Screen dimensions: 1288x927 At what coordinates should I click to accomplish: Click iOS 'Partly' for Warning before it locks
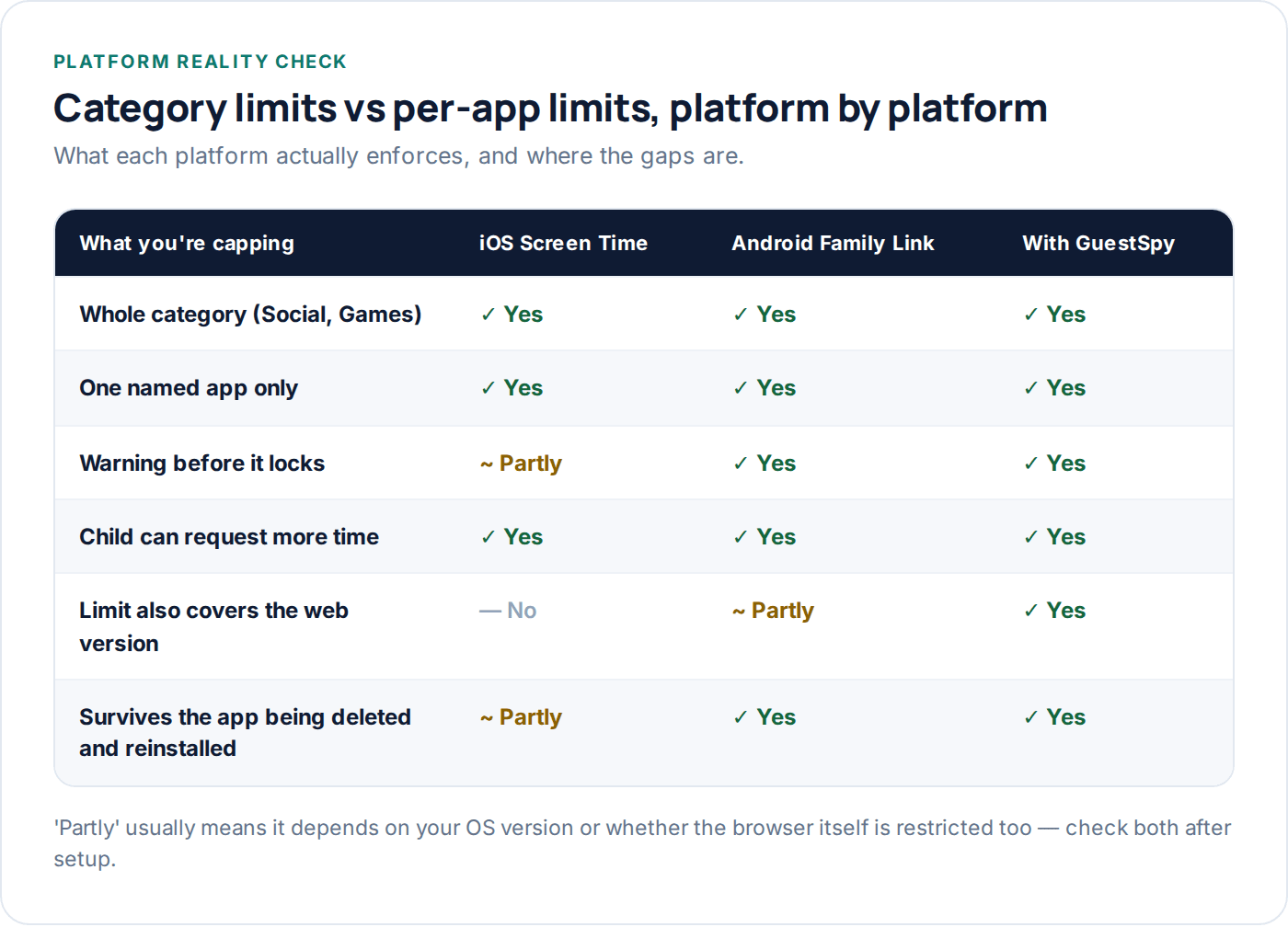pyautogui.click(x=521, y=463)
